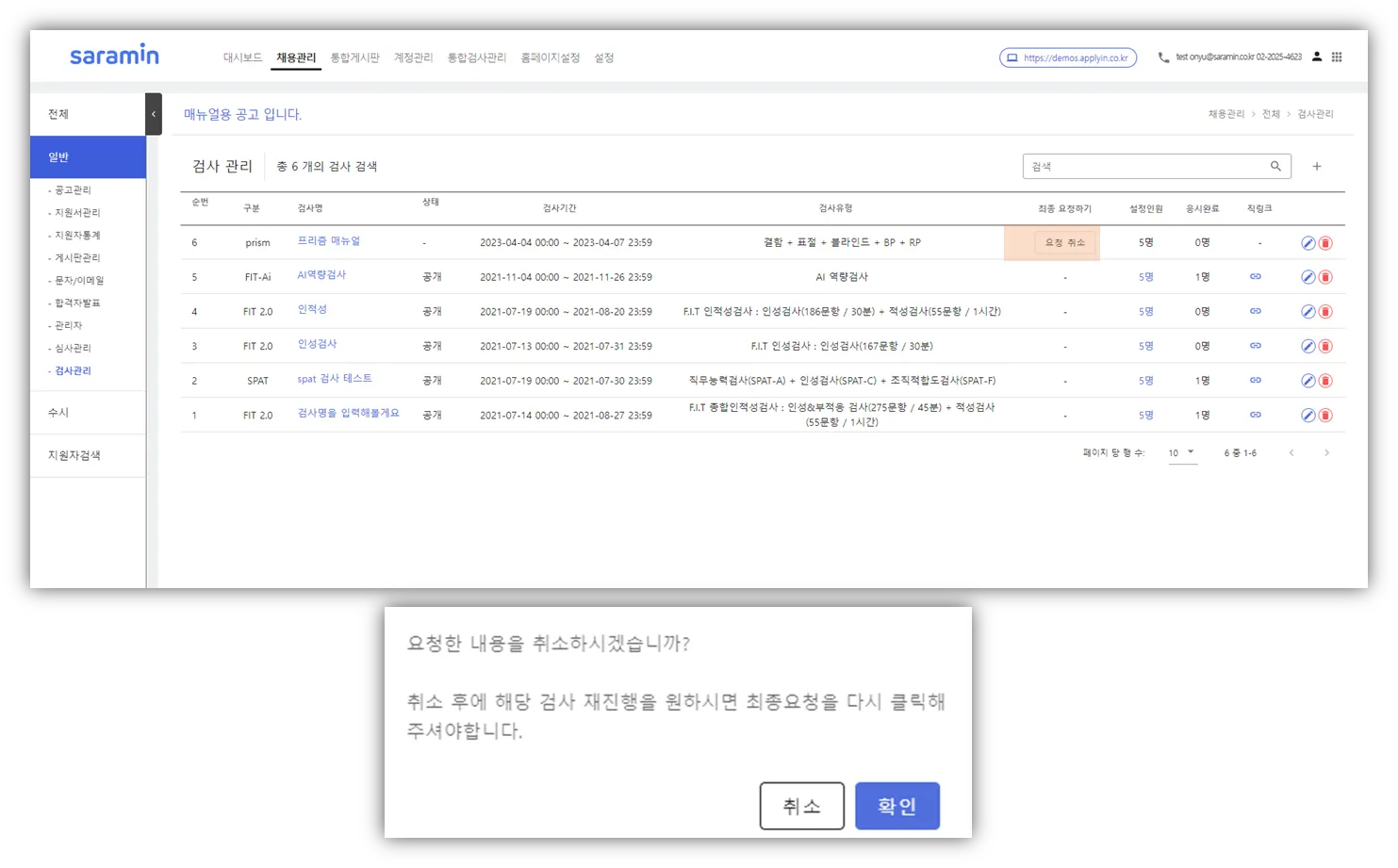Viewport: 1398px width, 868px height.
Task: Open the 통합게시판 menu
Action: coord(354,57)
